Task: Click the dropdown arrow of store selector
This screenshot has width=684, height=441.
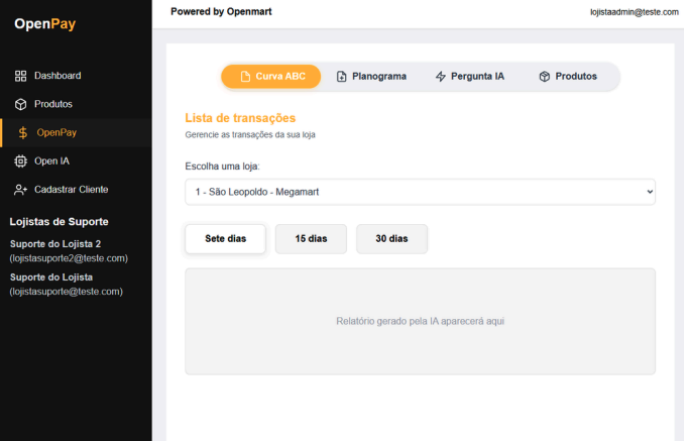Action: (x=649, y=191)
